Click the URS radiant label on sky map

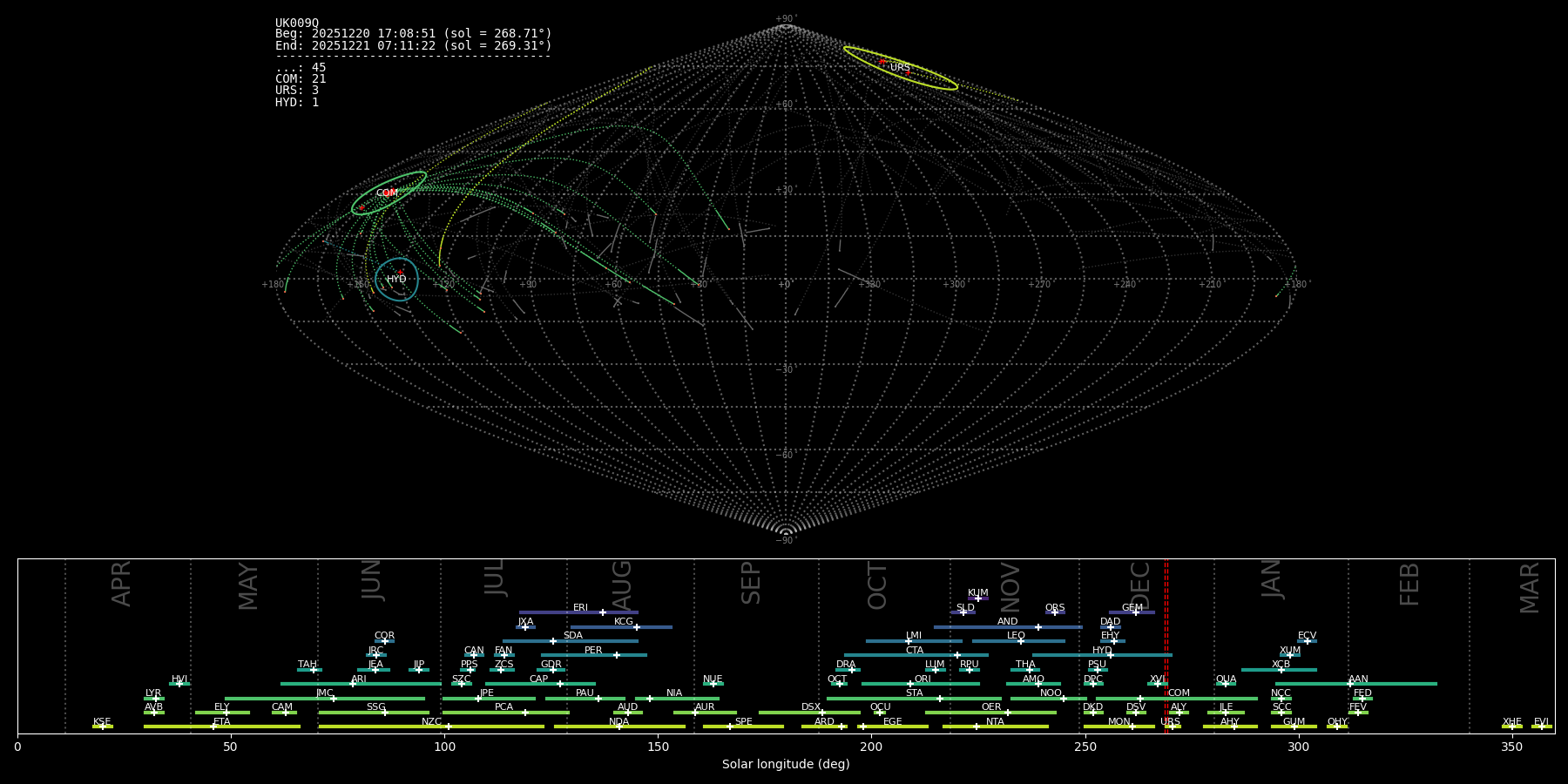pos(900,68)
